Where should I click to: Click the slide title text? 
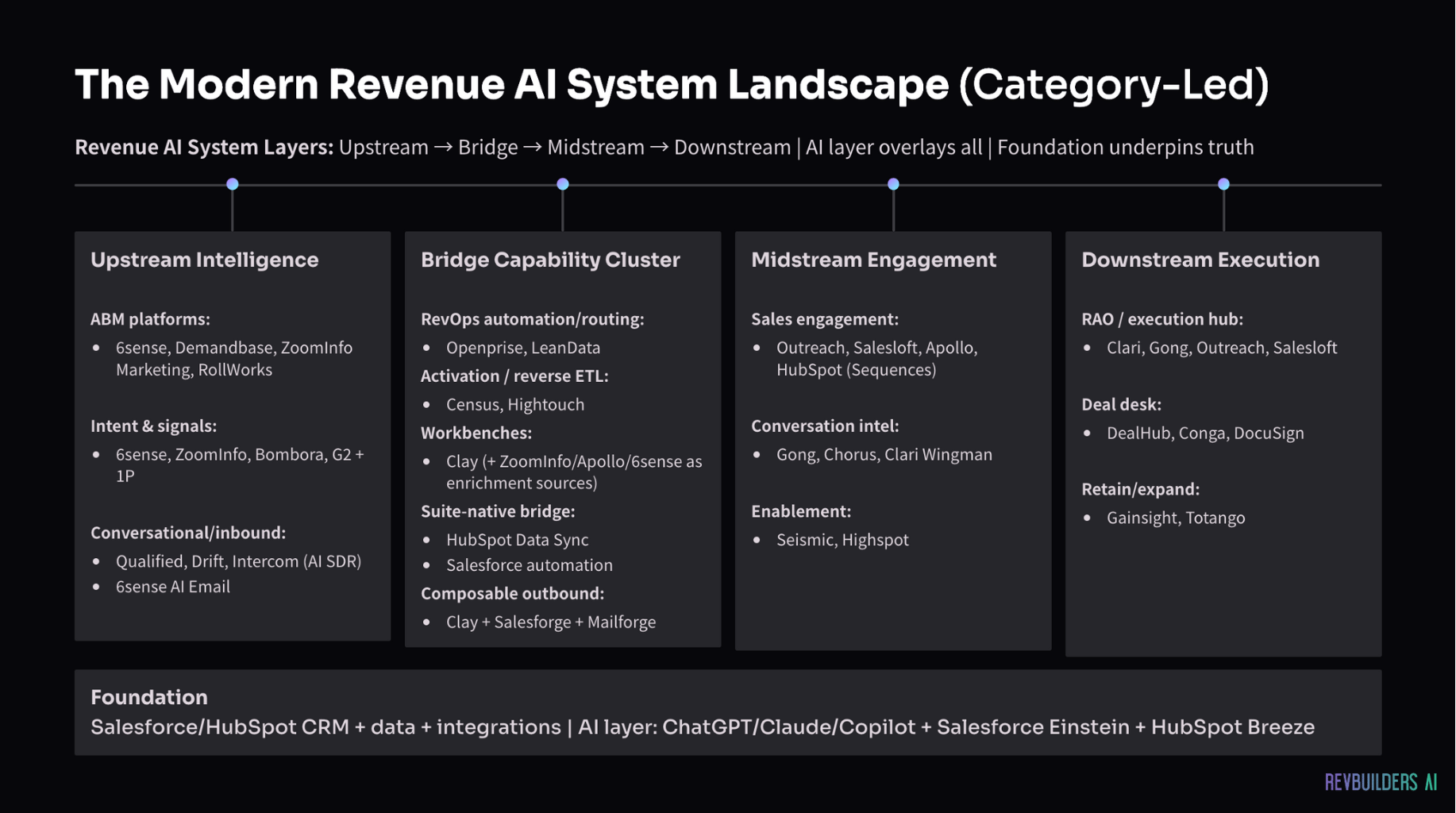click(x=671, y=84)
